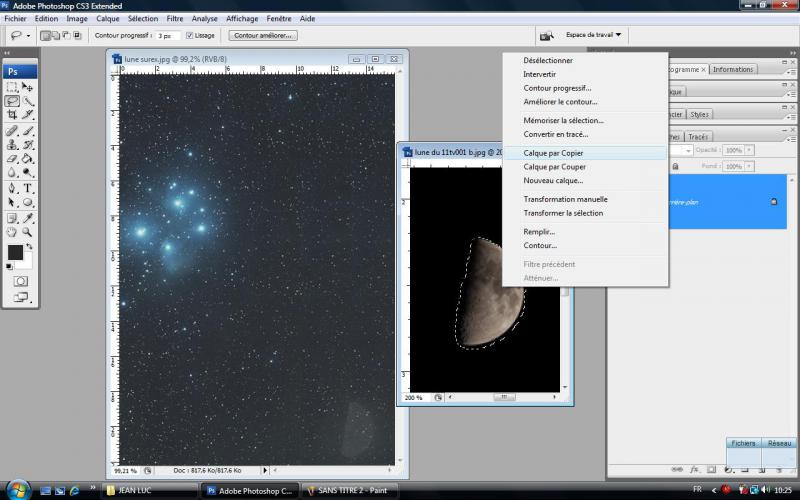Select the Zoom magnifier tool
The height and width of the screenshot is (500, 800).
[x=28, y=232]
